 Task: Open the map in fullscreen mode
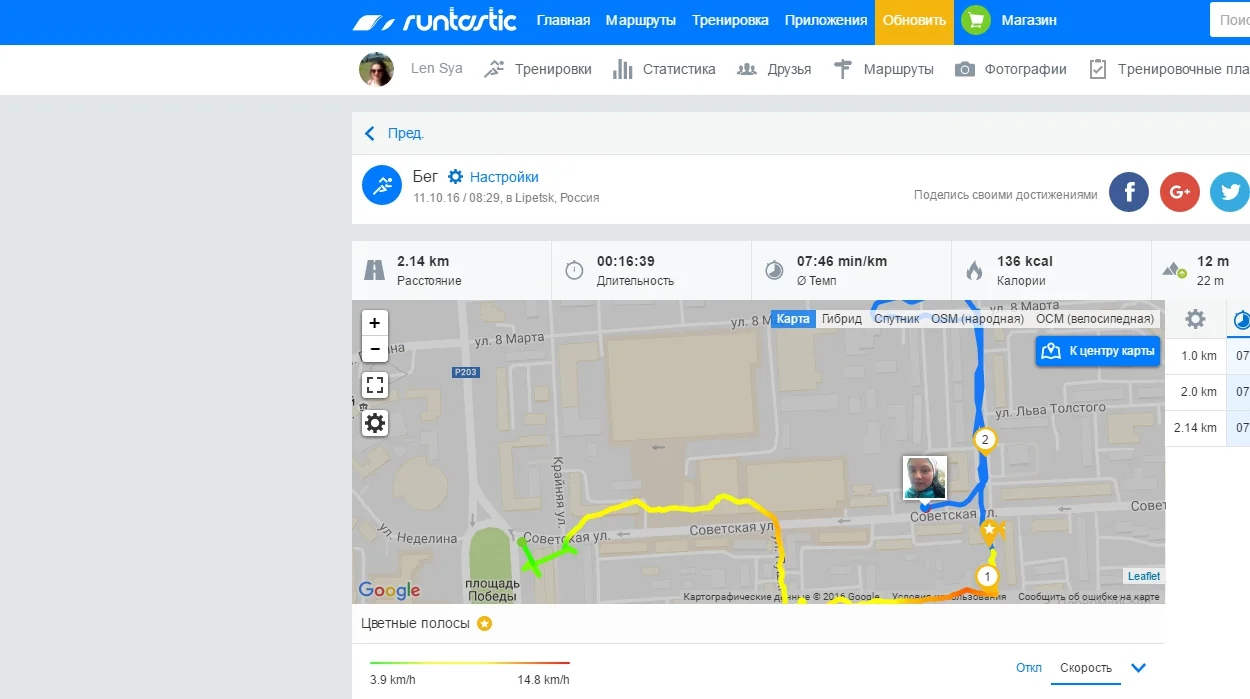click(x=375, y=386)
